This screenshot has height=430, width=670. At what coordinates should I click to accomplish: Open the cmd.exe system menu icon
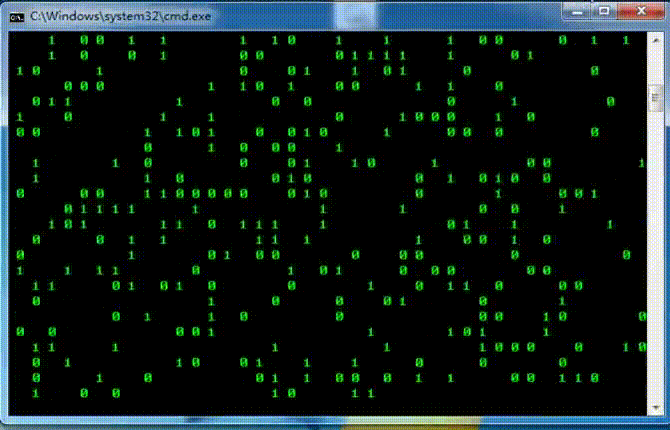coord(17,17)
